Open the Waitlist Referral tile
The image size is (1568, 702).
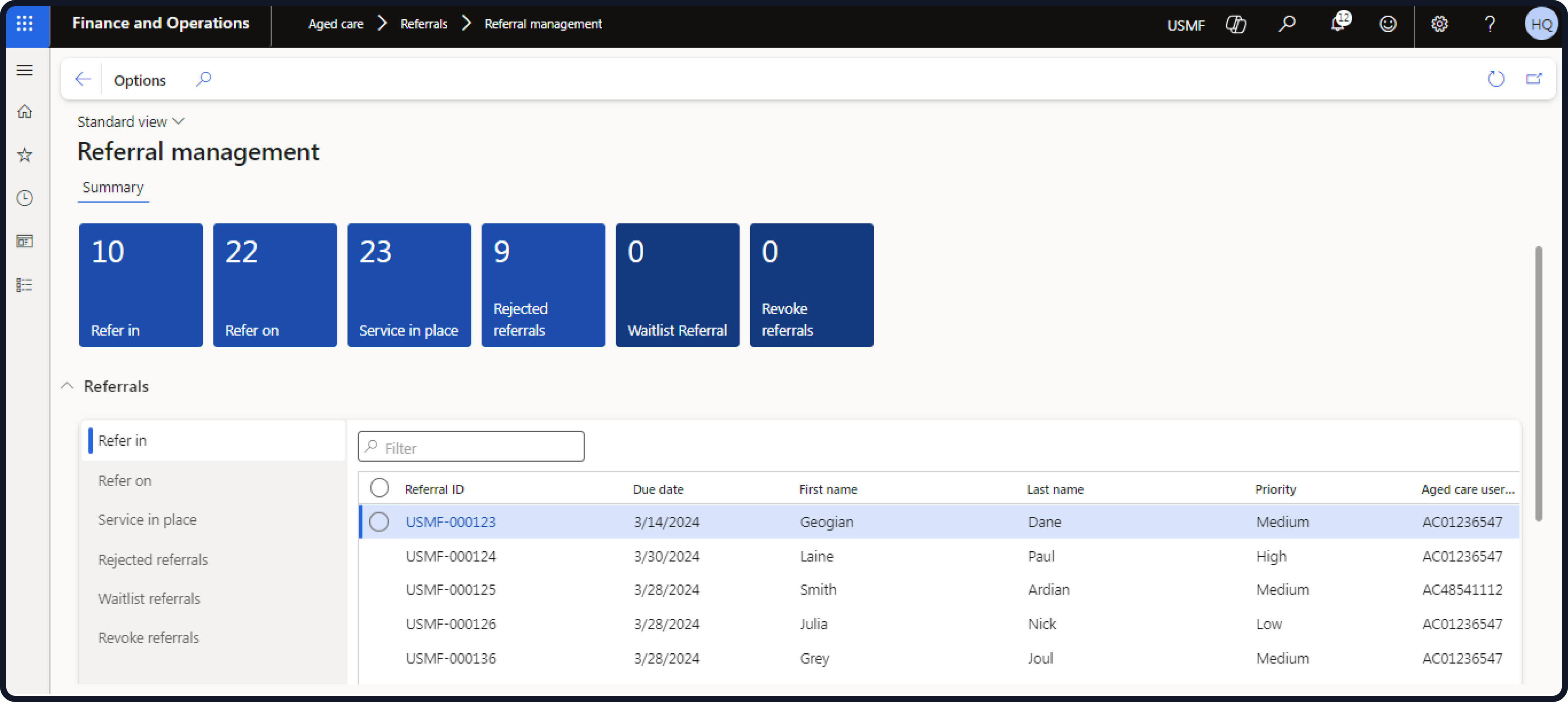click(x=677, y=285)
